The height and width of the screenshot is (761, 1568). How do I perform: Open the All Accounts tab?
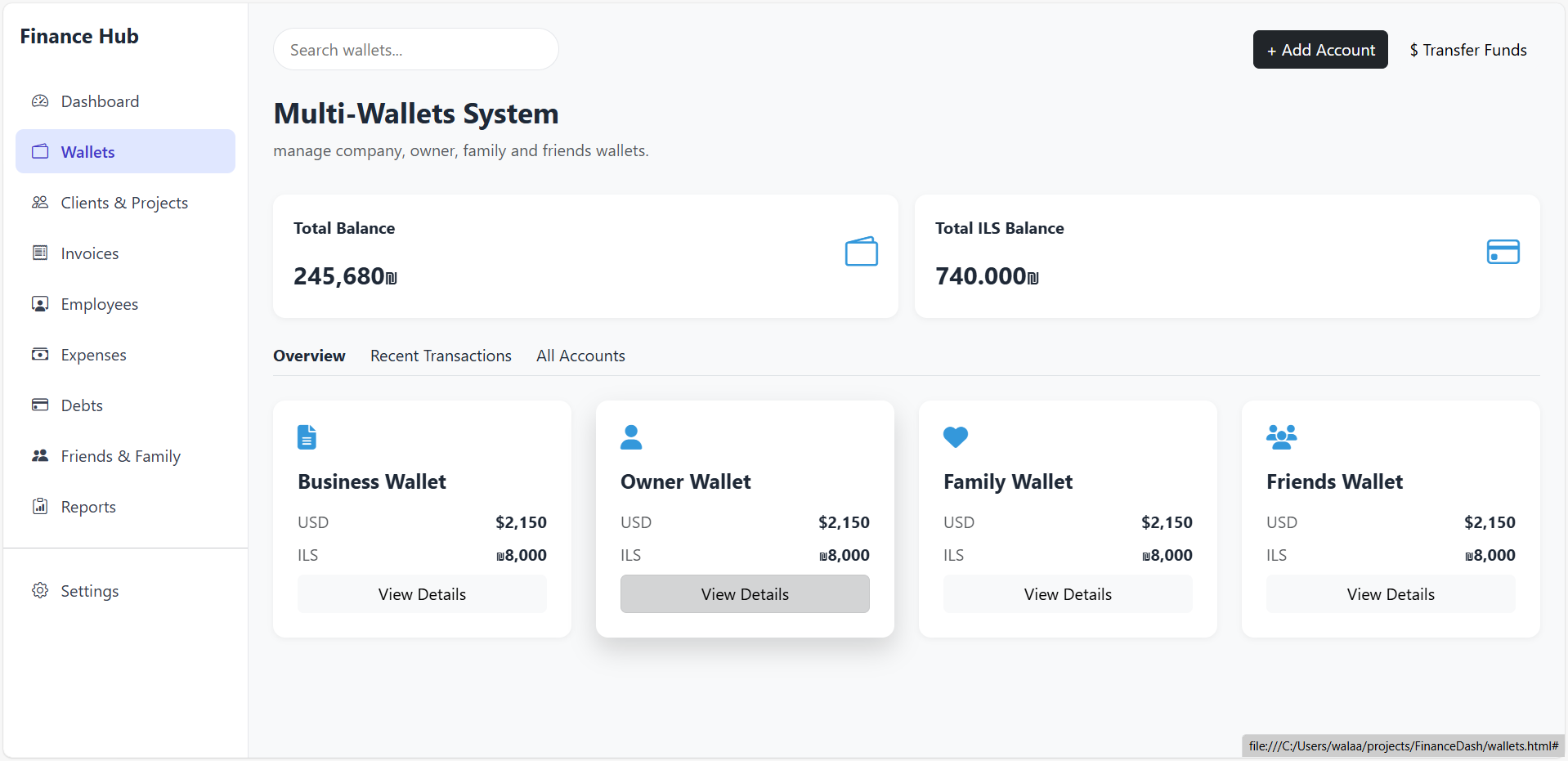coord(580,356)
